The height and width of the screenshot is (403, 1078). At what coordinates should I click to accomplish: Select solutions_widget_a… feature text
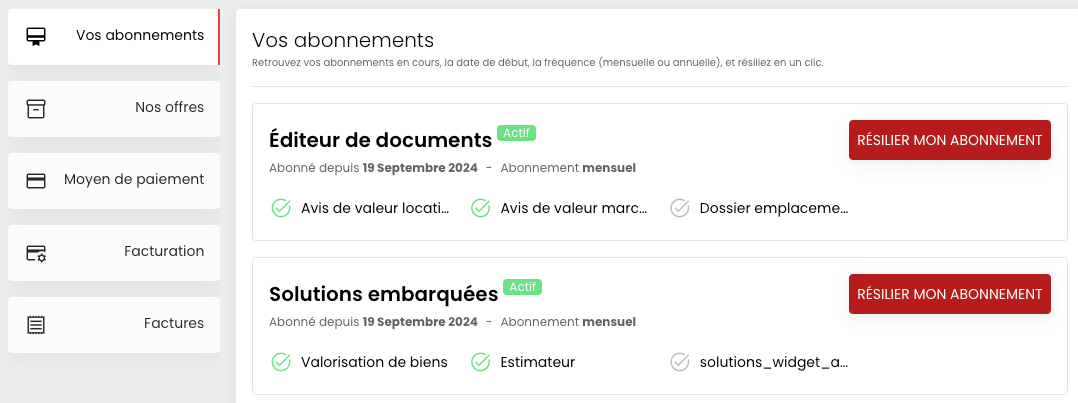773,362
